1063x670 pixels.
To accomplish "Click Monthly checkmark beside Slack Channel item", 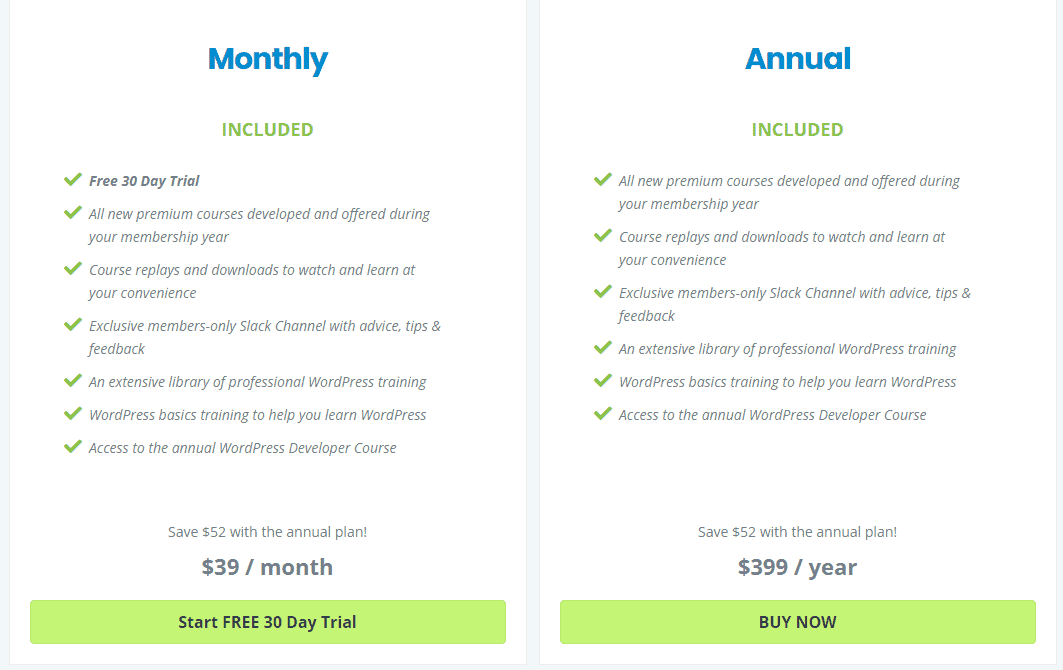I will pyautogui.click(x=73, y=325).
